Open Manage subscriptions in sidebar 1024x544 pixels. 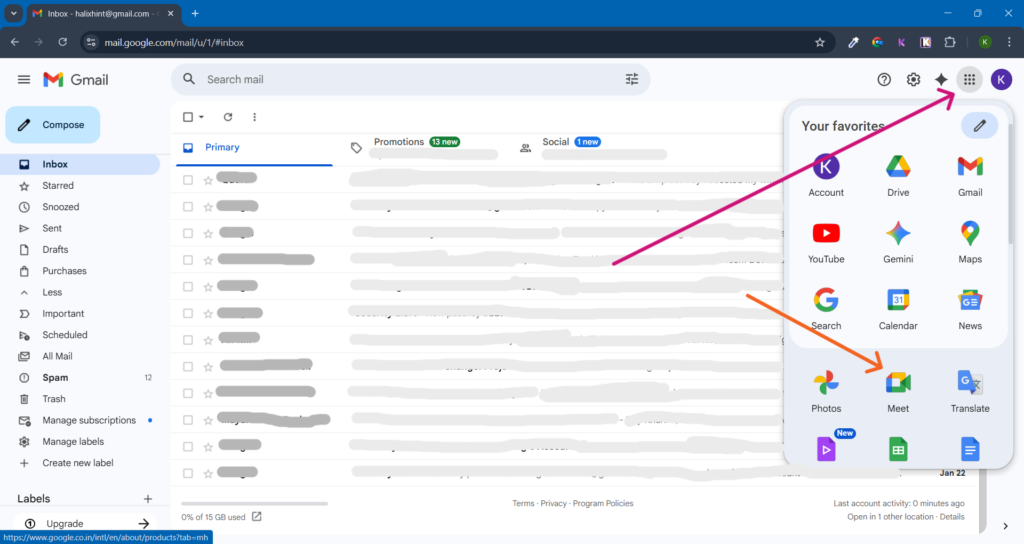pyautogui.click(x=88, y=420)
